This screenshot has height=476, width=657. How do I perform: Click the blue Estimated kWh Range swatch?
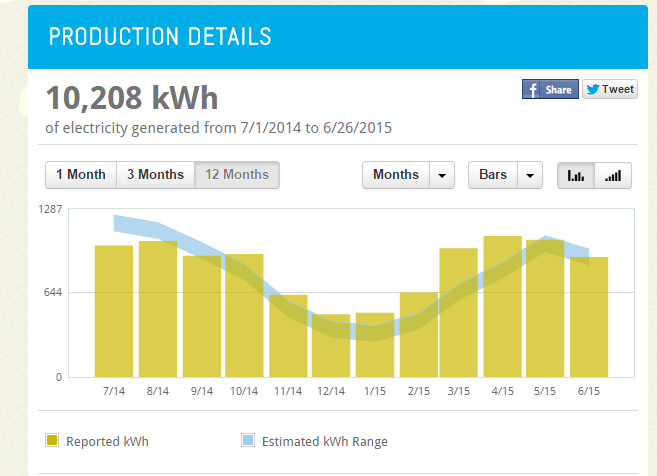pos(248,441)
